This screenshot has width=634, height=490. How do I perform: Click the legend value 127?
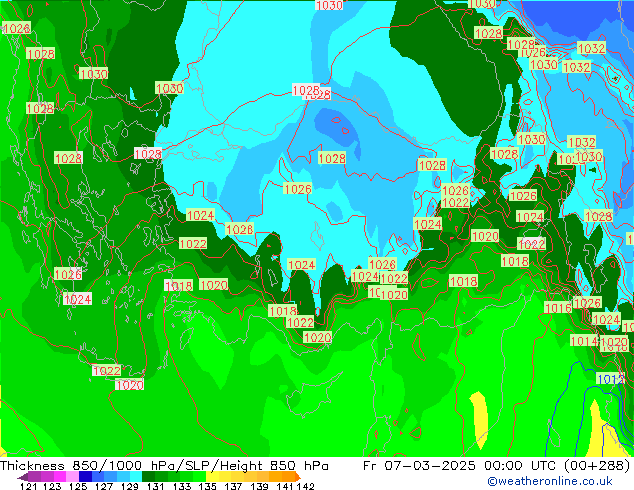104,486
